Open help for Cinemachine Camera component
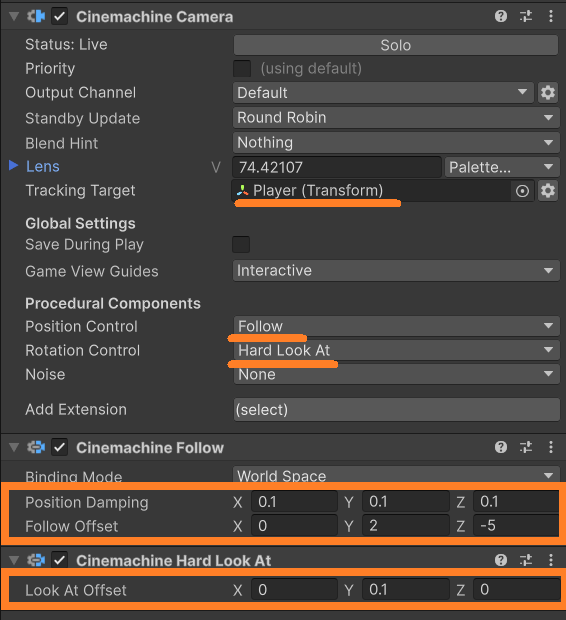This screenshot has height=620, width=566. coord(501,16)
